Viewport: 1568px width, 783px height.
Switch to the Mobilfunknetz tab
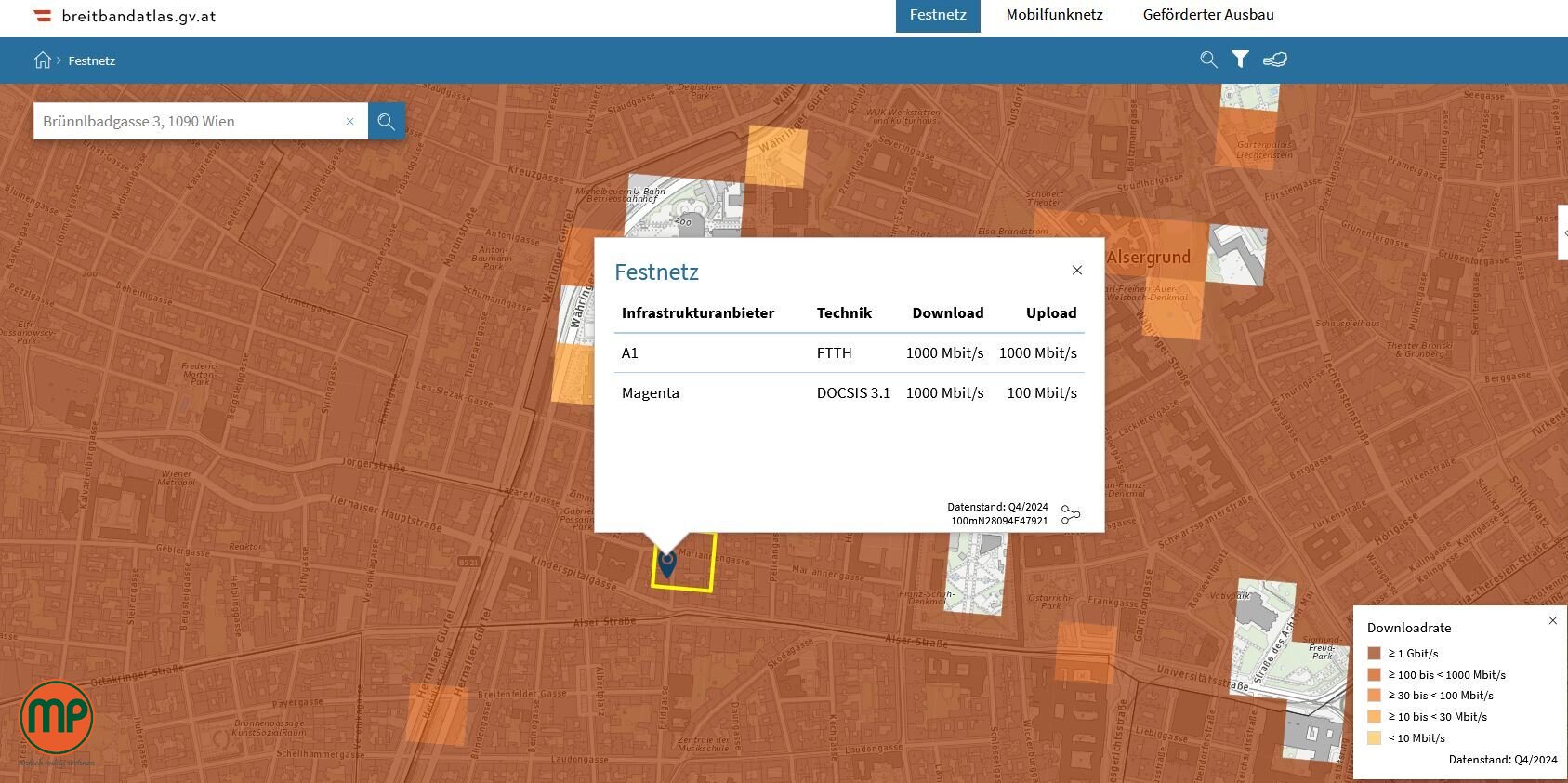(x=1054, y=15)
